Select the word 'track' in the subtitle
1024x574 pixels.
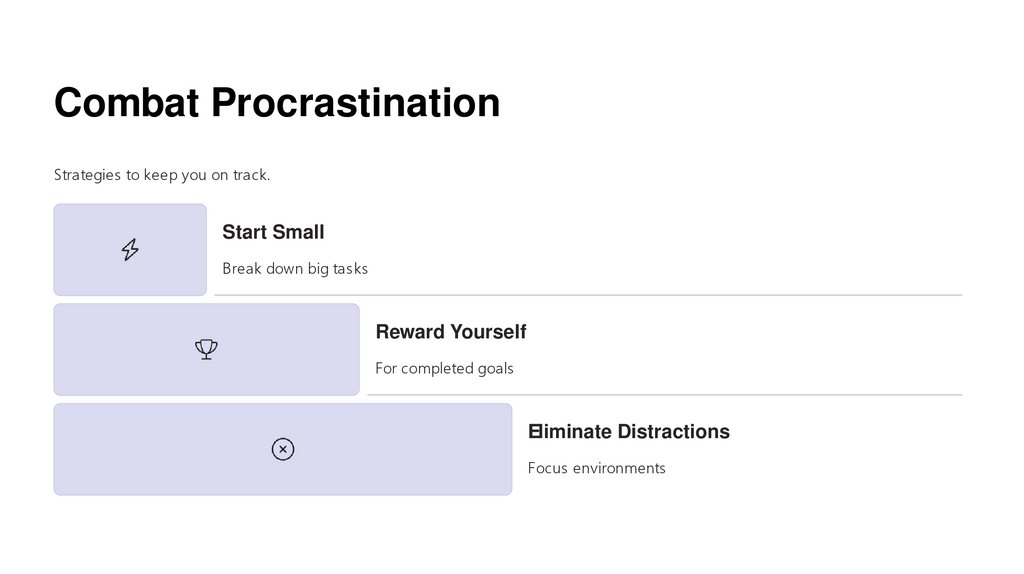pos(250,175)
